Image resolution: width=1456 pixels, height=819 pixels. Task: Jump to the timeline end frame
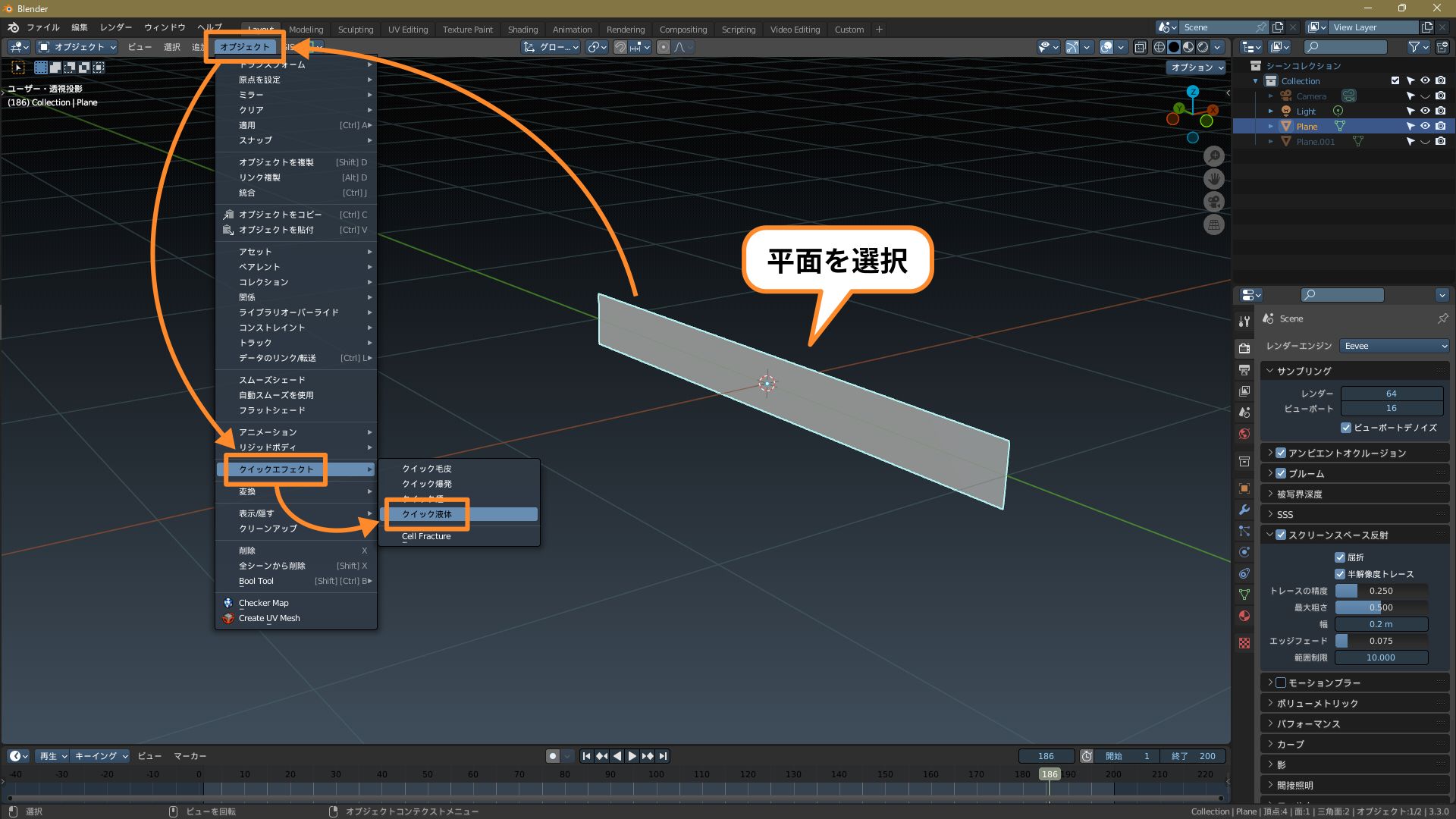(664, 756)
